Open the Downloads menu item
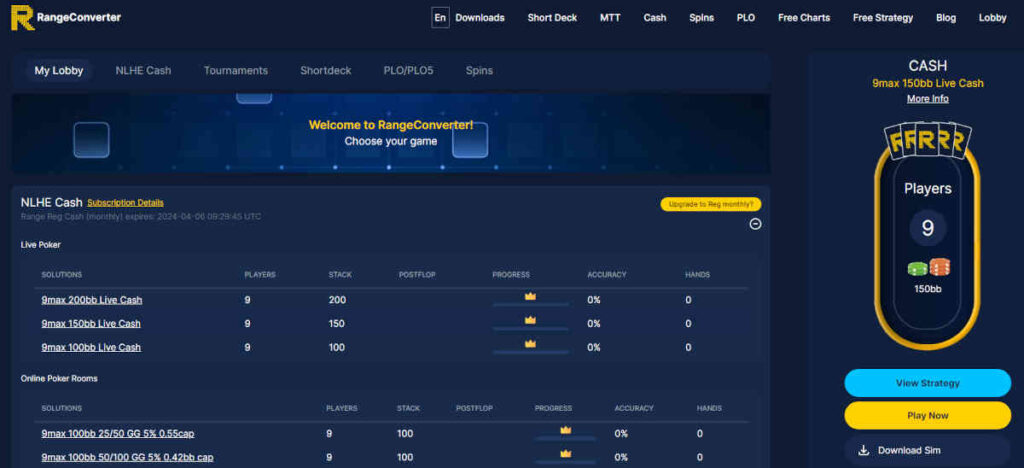1024x468 pixels. (x=480, y=18)
